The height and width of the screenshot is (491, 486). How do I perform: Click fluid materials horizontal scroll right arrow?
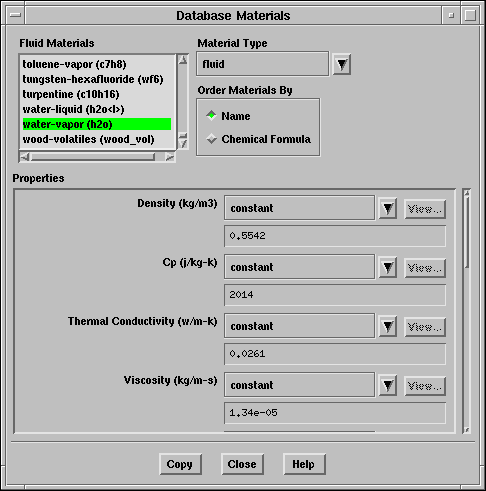(170, 157)
